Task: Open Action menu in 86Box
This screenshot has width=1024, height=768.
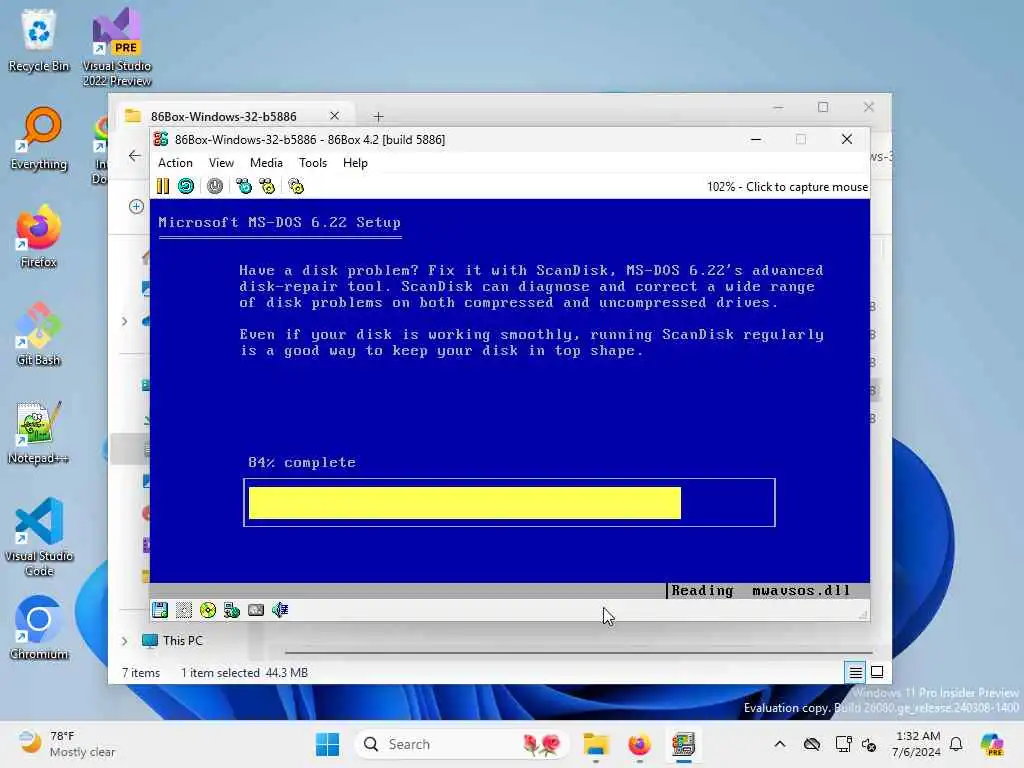Action: click(x=175, y=163)
